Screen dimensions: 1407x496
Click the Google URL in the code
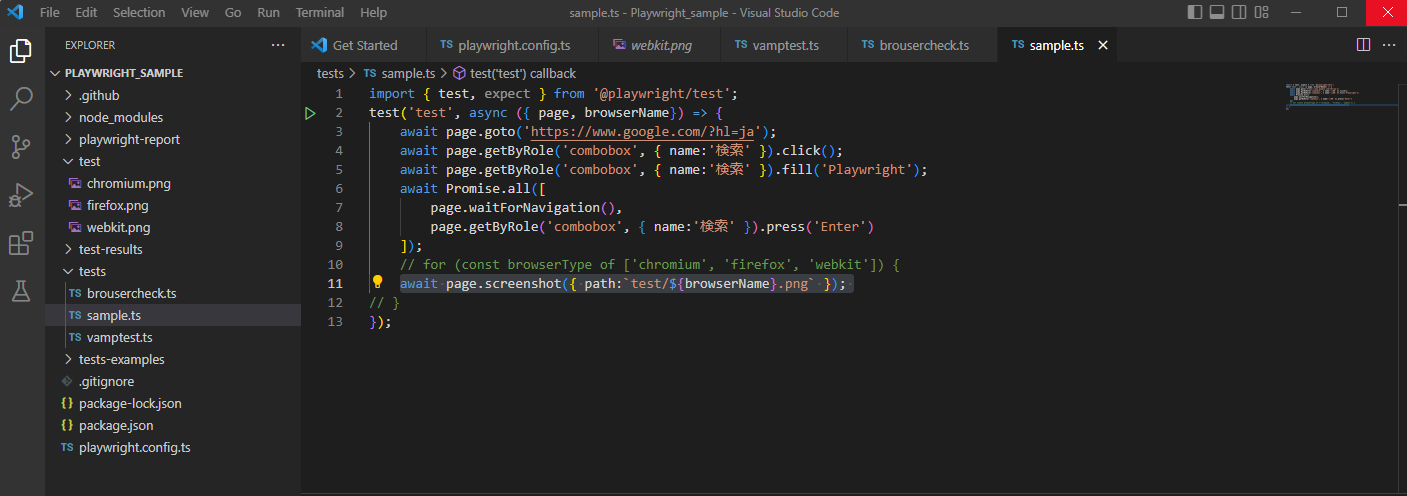[641, 131]
